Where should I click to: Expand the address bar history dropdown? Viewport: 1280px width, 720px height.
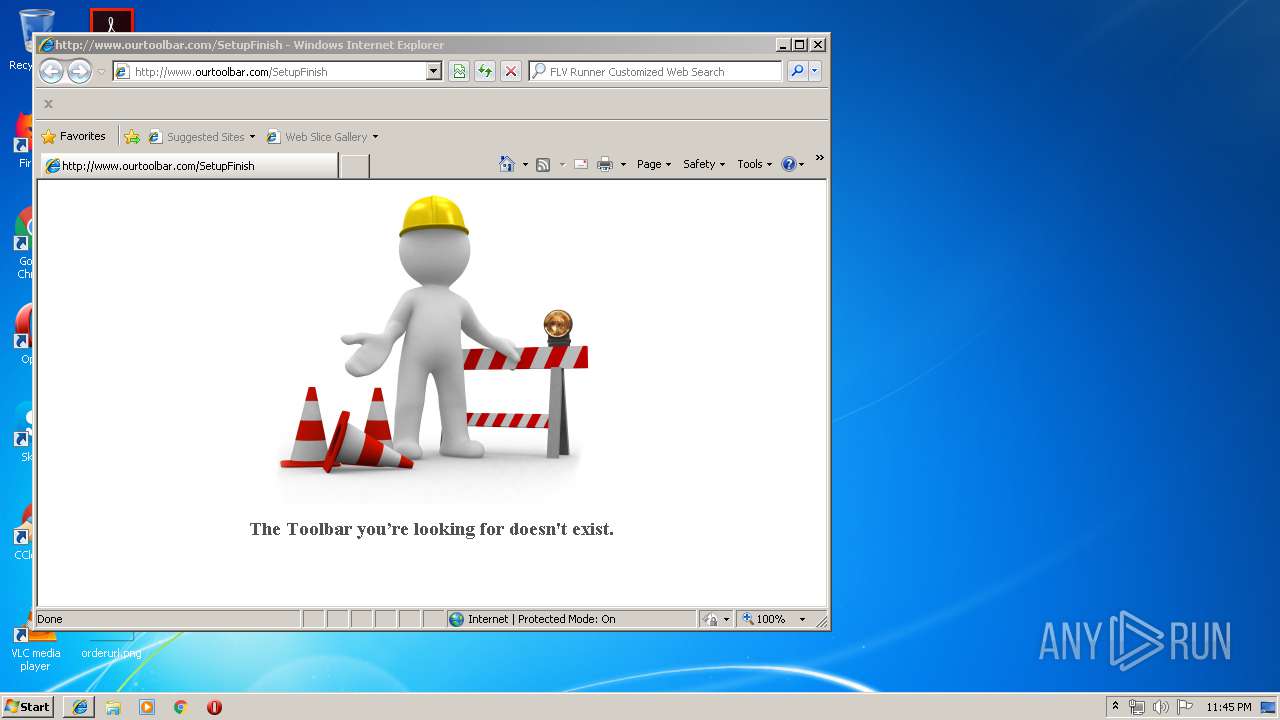pos(433,71)
